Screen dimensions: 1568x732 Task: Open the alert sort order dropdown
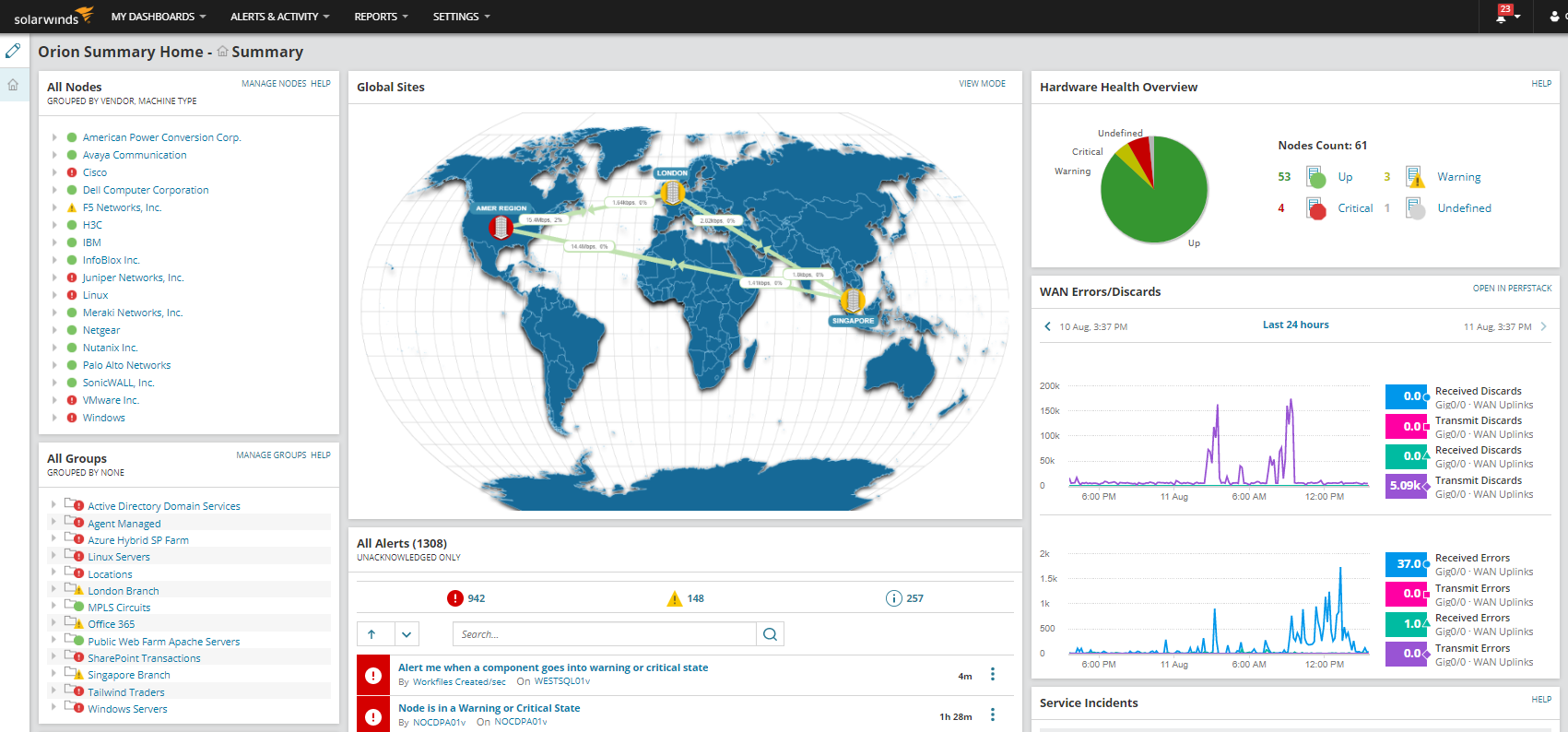(x=407, y=634)
